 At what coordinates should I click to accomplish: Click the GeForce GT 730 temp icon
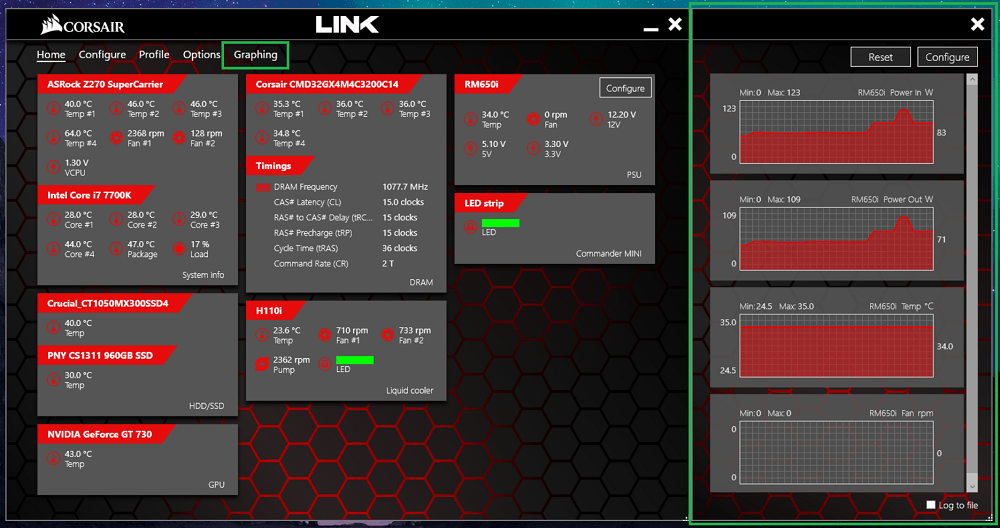[54, 458]
